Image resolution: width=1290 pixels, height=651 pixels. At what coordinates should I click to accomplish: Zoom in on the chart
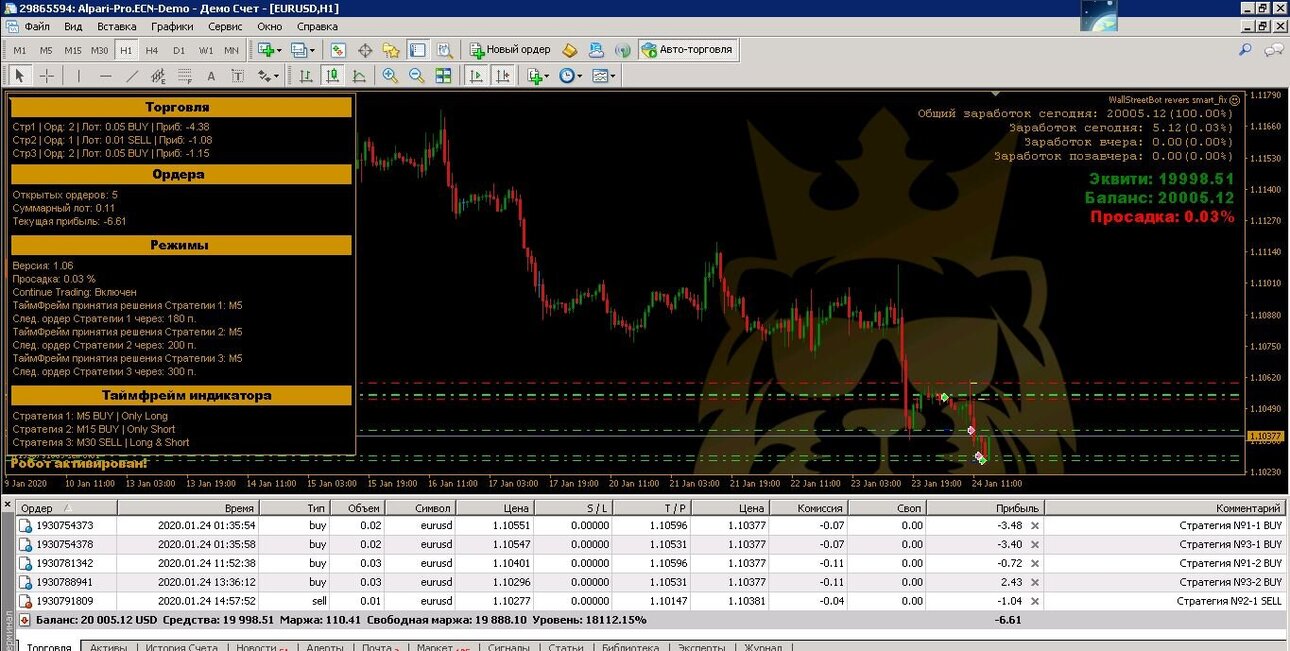click(x=390, y=75)
